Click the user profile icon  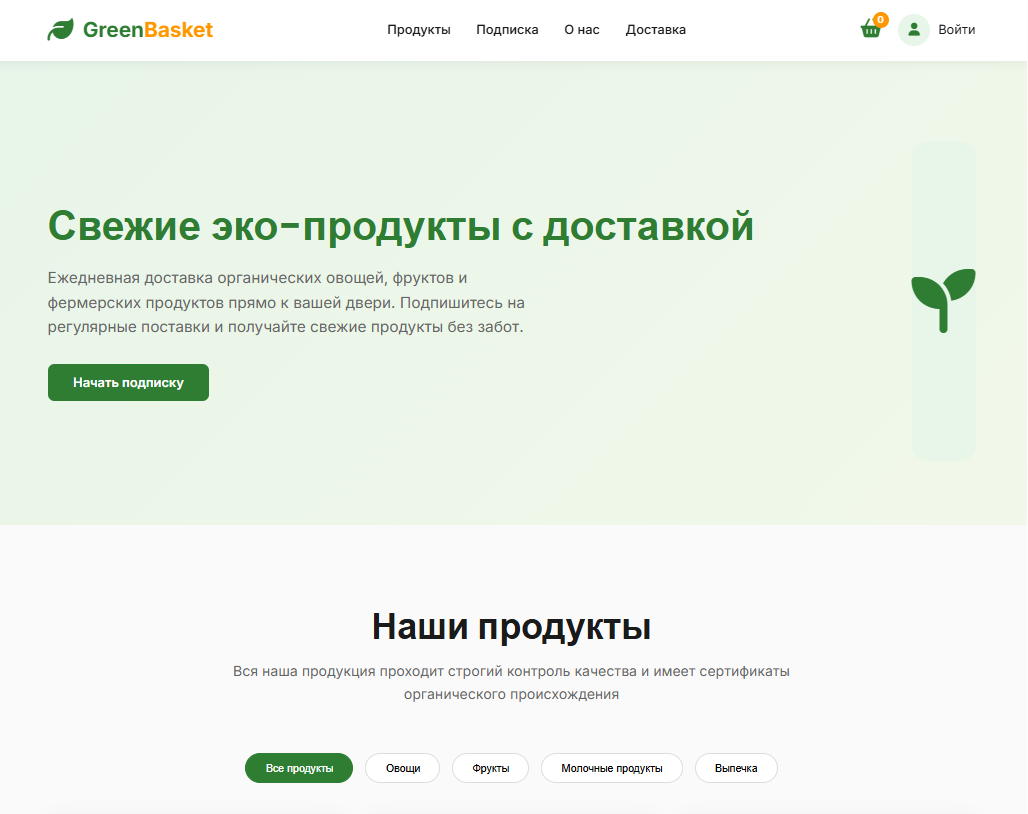(x=913, y=30)
